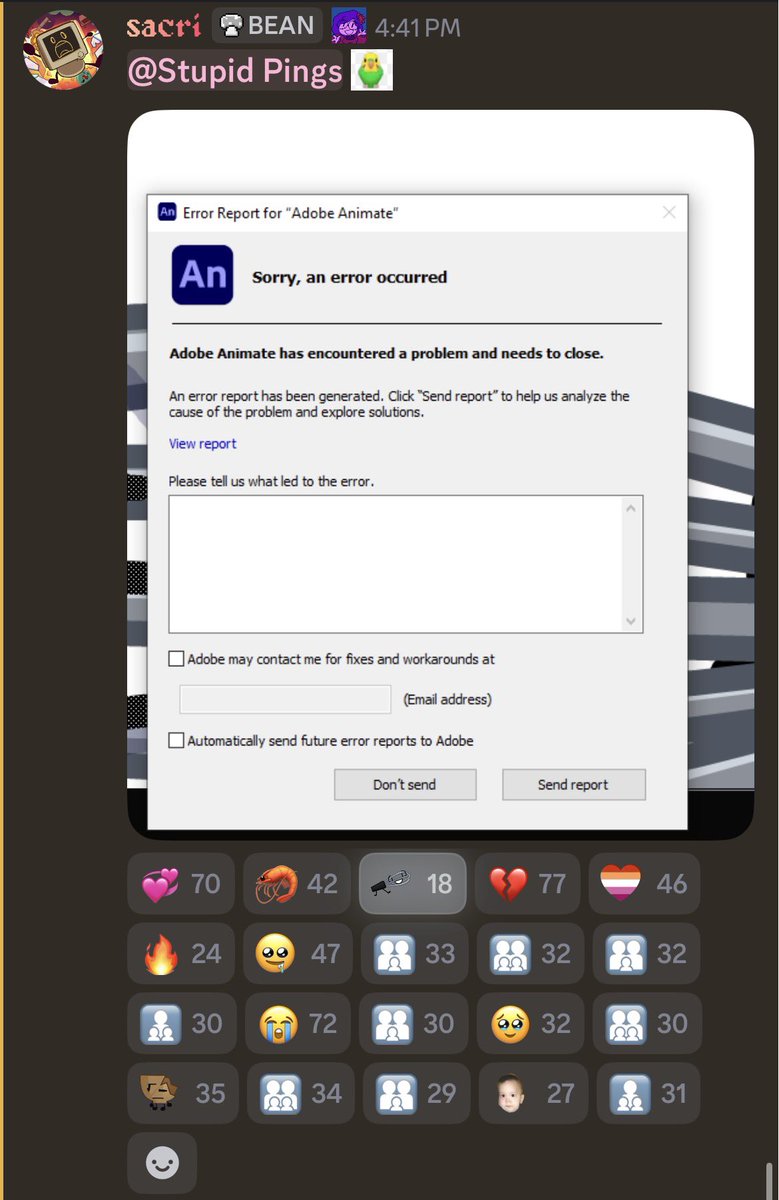Click the "(Email address)" label
Screen dimensions: 779x1200
click(447, 700)
